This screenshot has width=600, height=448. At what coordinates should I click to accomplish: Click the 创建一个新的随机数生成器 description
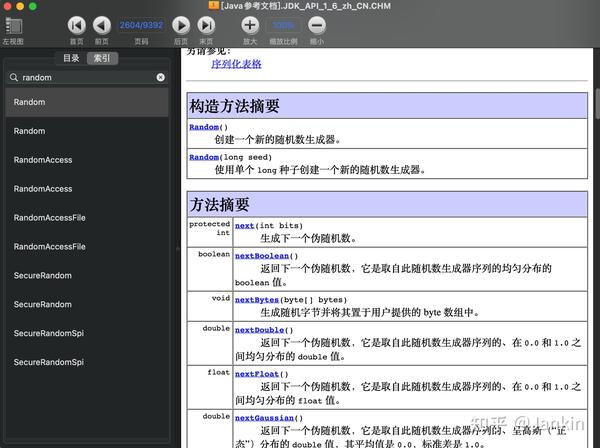[x=277, y=140]
